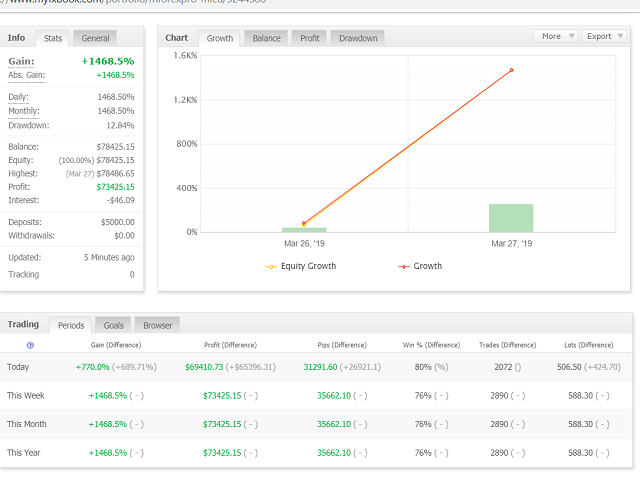Click the Gain label in the Info panel

pos(21,61)
